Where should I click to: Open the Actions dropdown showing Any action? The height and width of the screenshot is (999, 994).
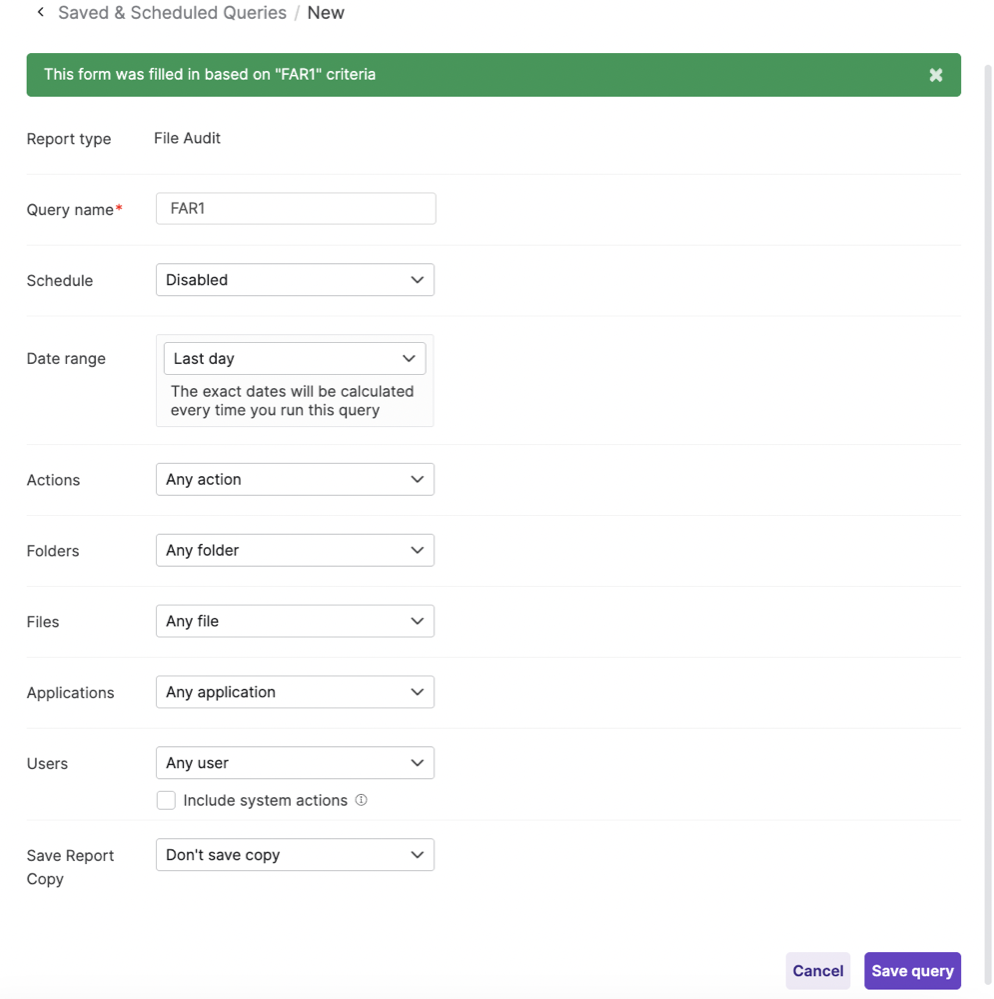294,480
